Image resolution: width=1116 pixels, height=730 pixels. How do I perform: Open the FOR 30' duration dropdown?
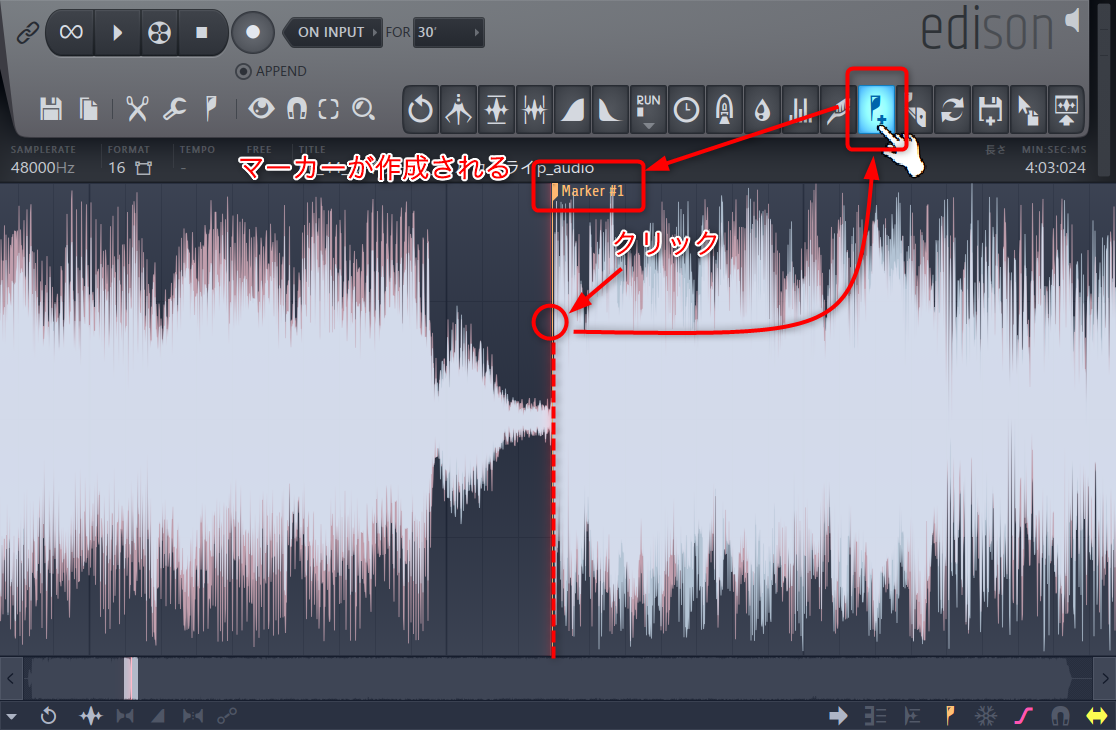pyautogui.click(x=449, y=32)
